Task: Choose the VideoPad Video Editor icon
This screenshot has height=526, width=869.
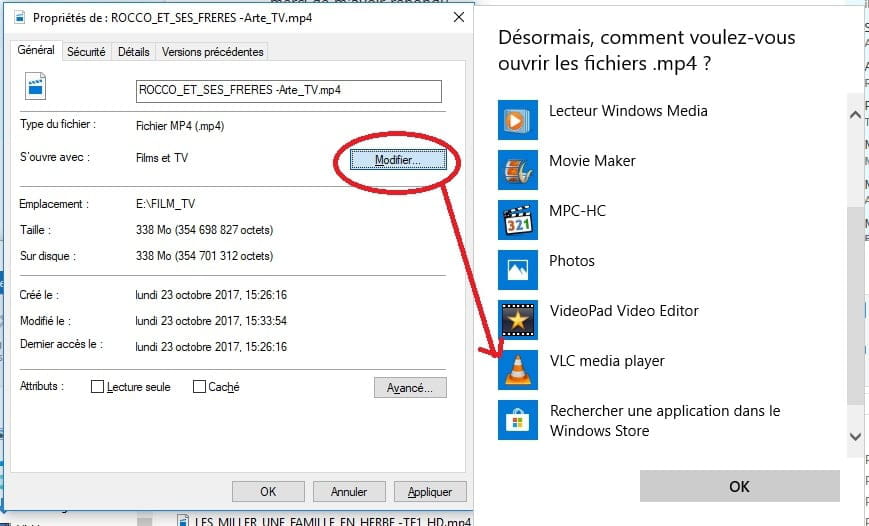Action: point(518,320)
